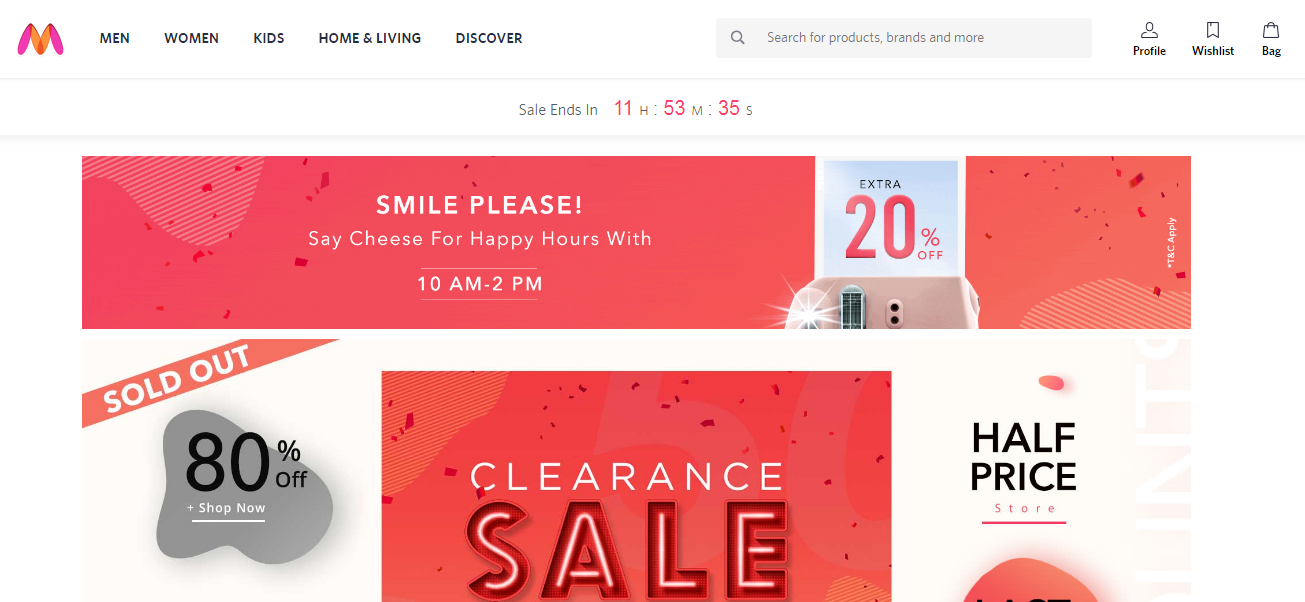Open the MEN menu
This screenshot has width=1305, height=602.
115,38
